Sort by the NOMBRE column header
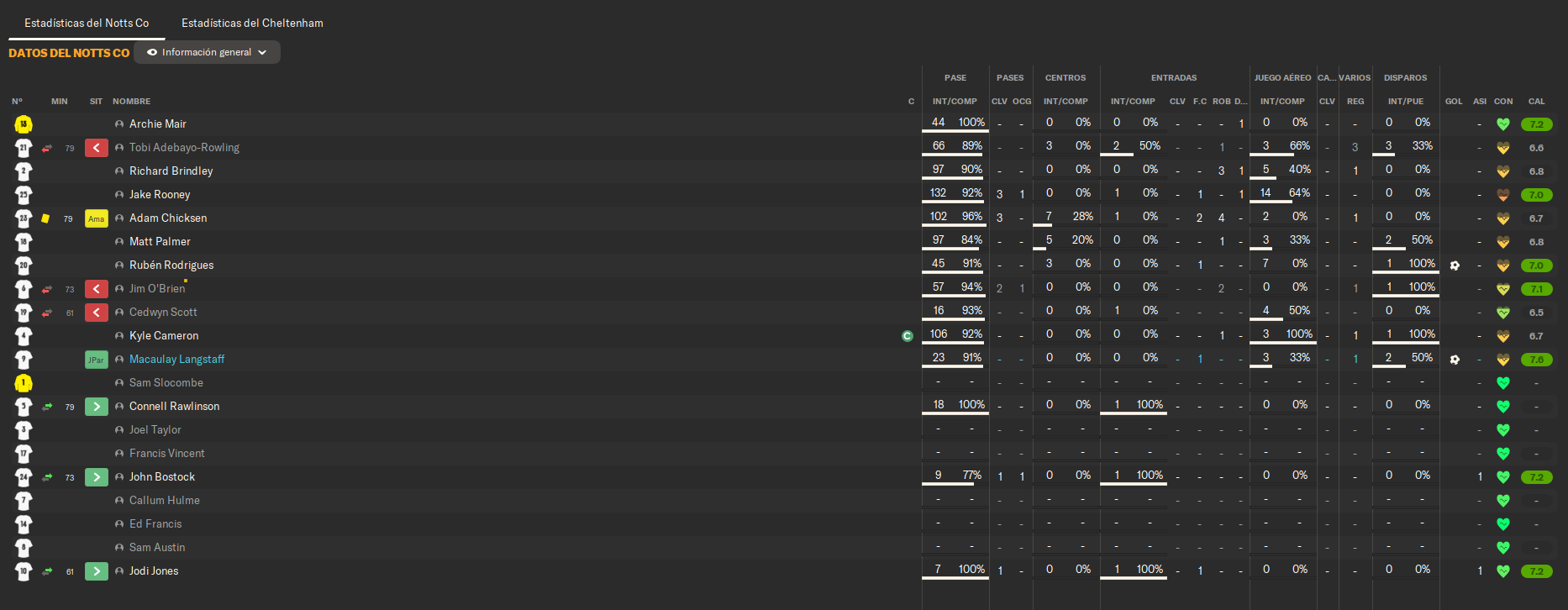1568x610 pixels. [132, 102]
